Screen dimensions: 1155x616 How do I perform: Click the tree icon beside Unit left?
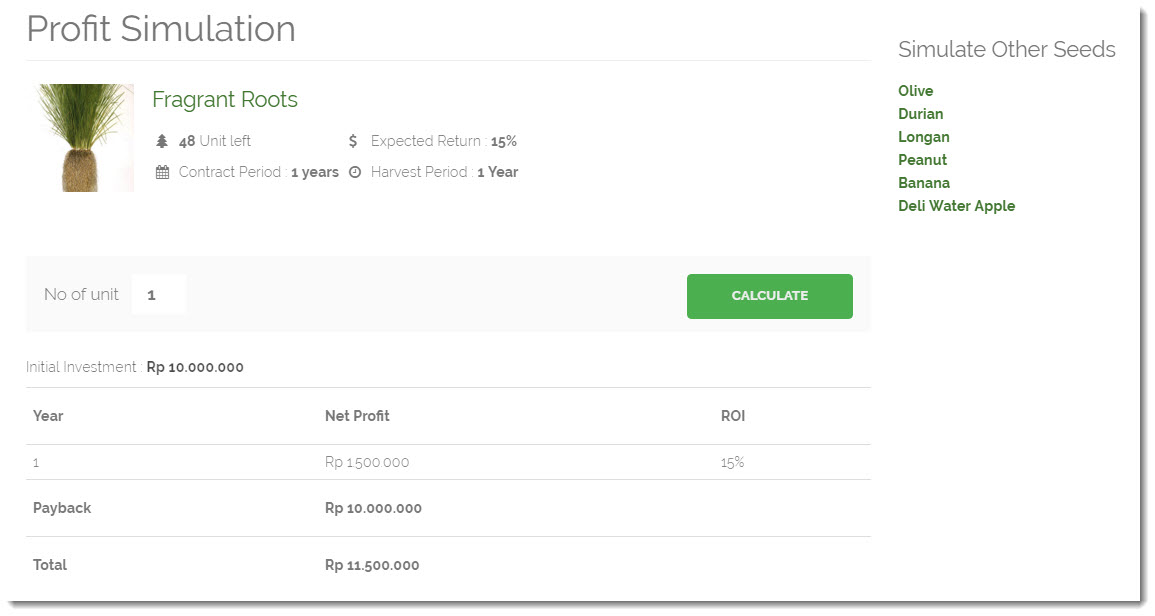[162, 141]
